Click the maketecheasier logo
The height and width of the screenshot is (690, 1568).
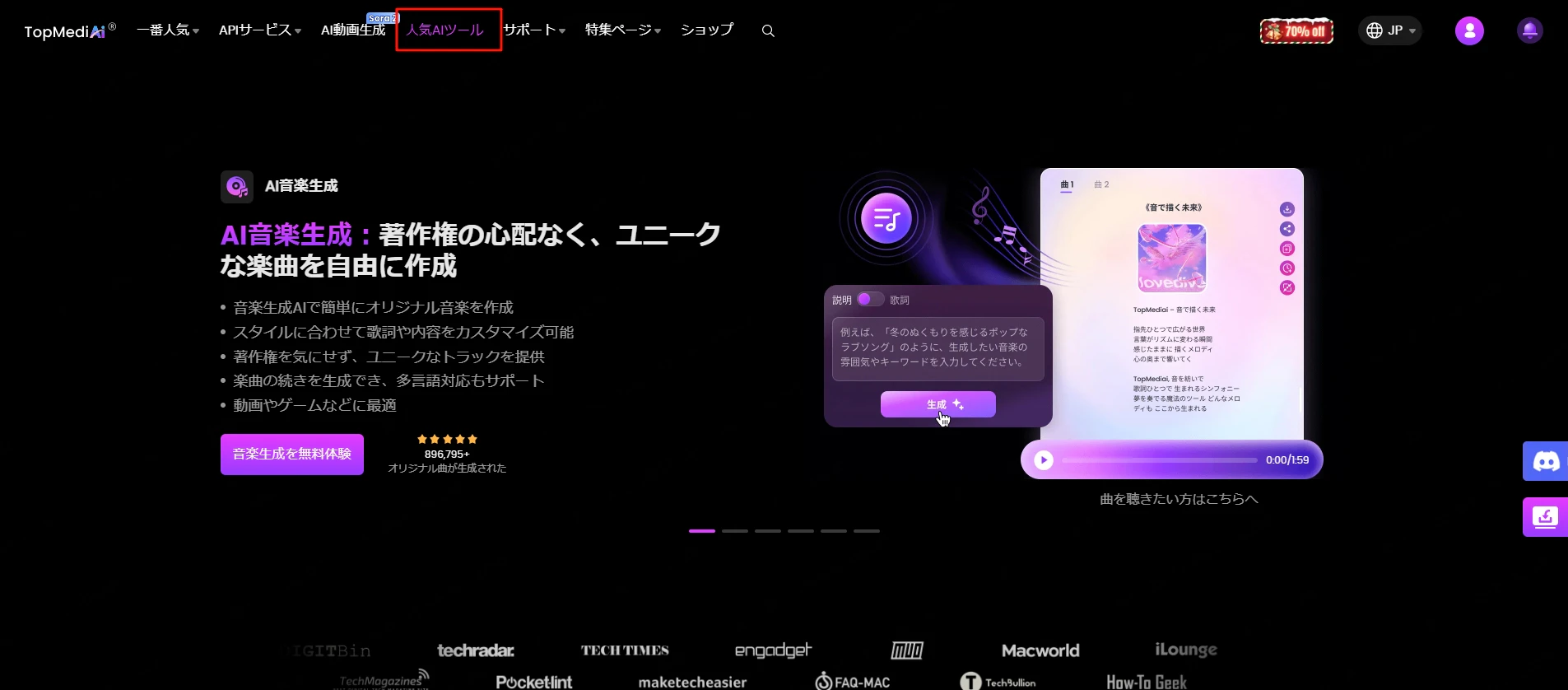coord(692,682)
